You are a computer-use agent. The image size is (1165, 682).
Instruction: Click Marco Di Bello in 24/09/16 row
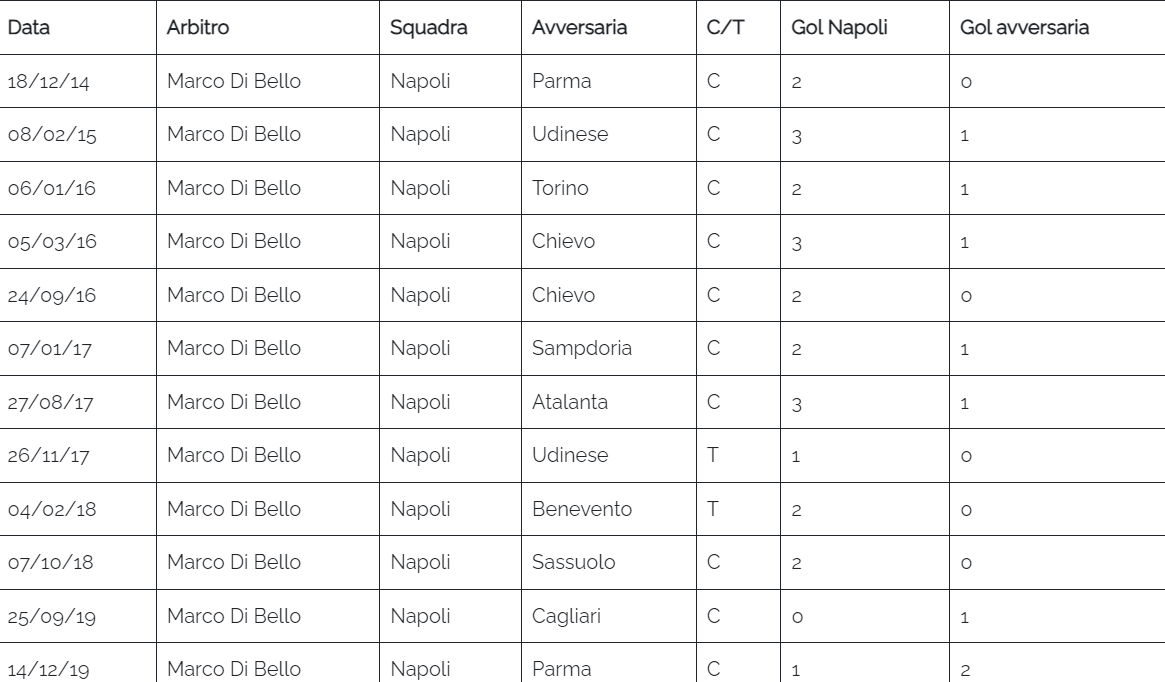233,295
